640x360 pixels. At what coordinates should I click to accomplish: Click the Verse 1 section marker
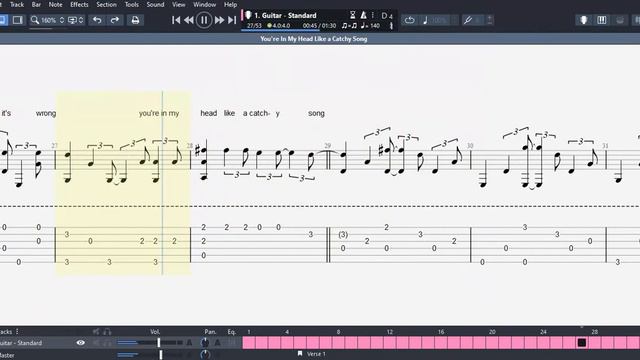[312, 354]
